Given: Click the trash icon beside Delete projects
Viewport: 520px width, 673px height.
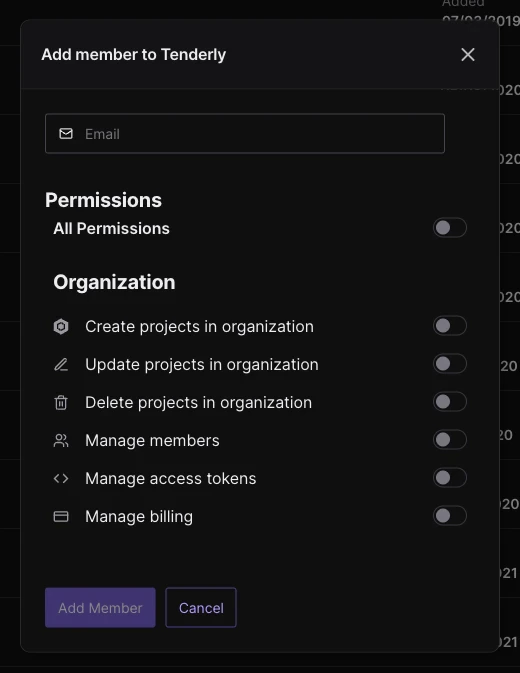Looking at the screenshot, I should (61, 403).
